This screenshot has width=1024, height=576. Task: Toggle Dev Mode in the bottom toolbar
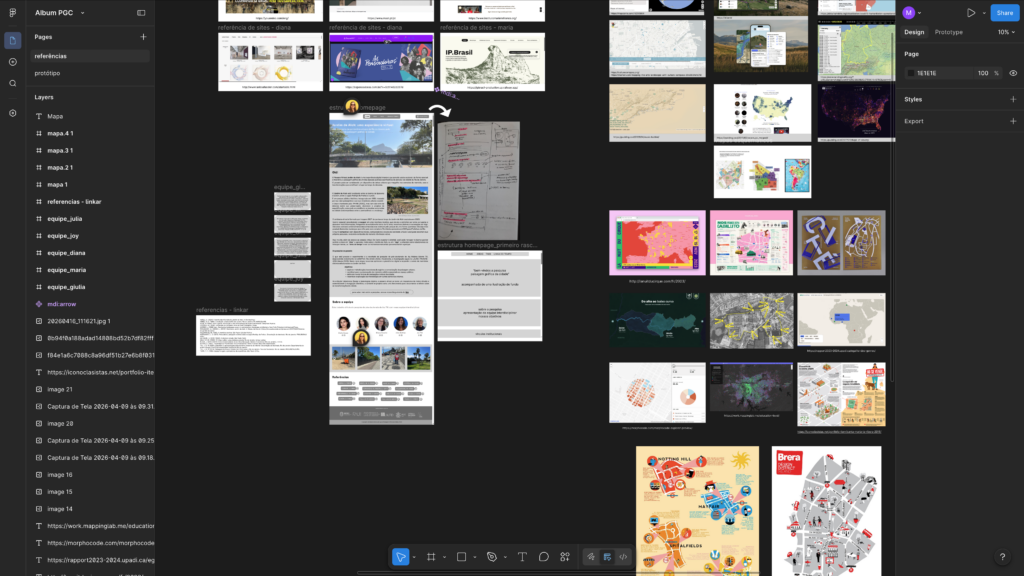point(623,557)
